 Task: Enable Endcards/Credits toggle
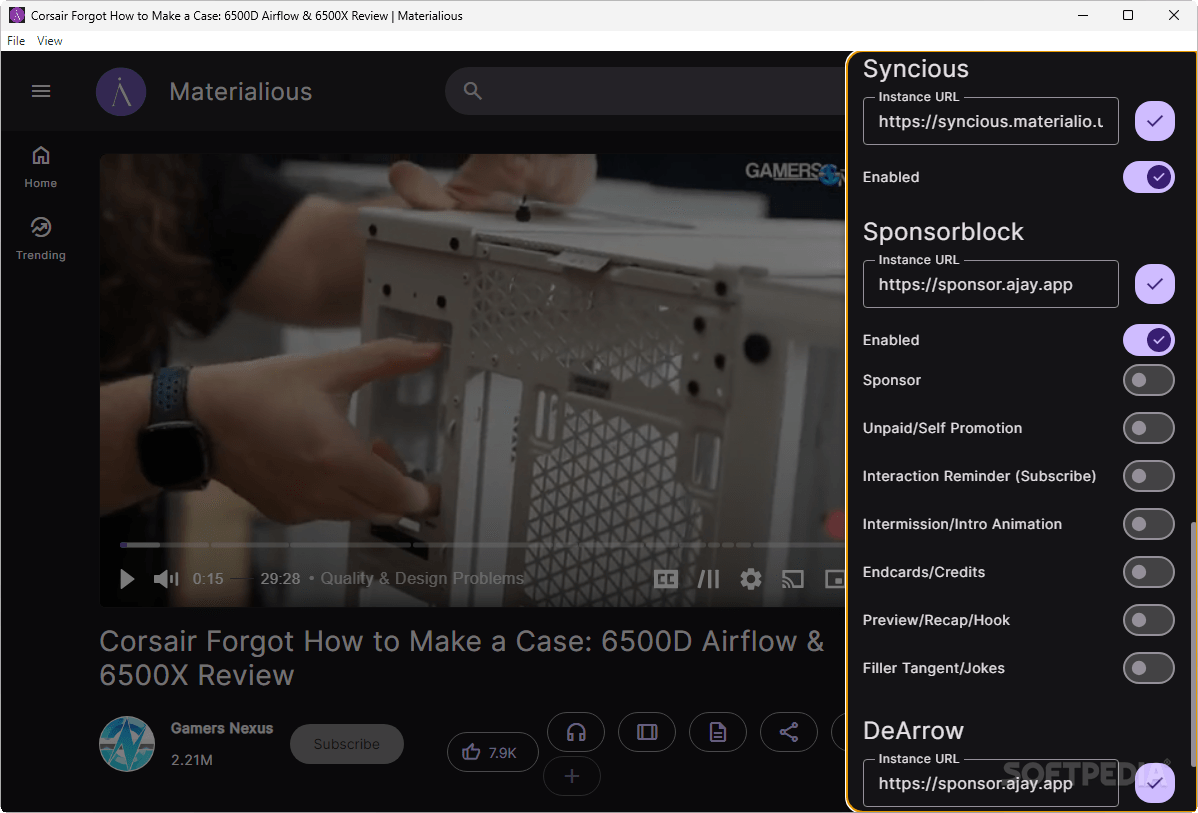[x=1148, y=572]
